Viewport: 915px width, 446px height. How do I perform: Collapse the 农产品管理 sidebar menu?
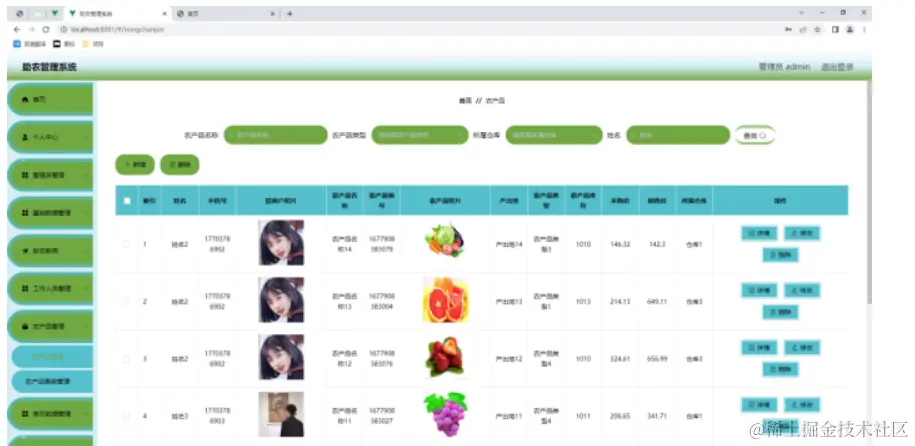[x=50, y=326]
